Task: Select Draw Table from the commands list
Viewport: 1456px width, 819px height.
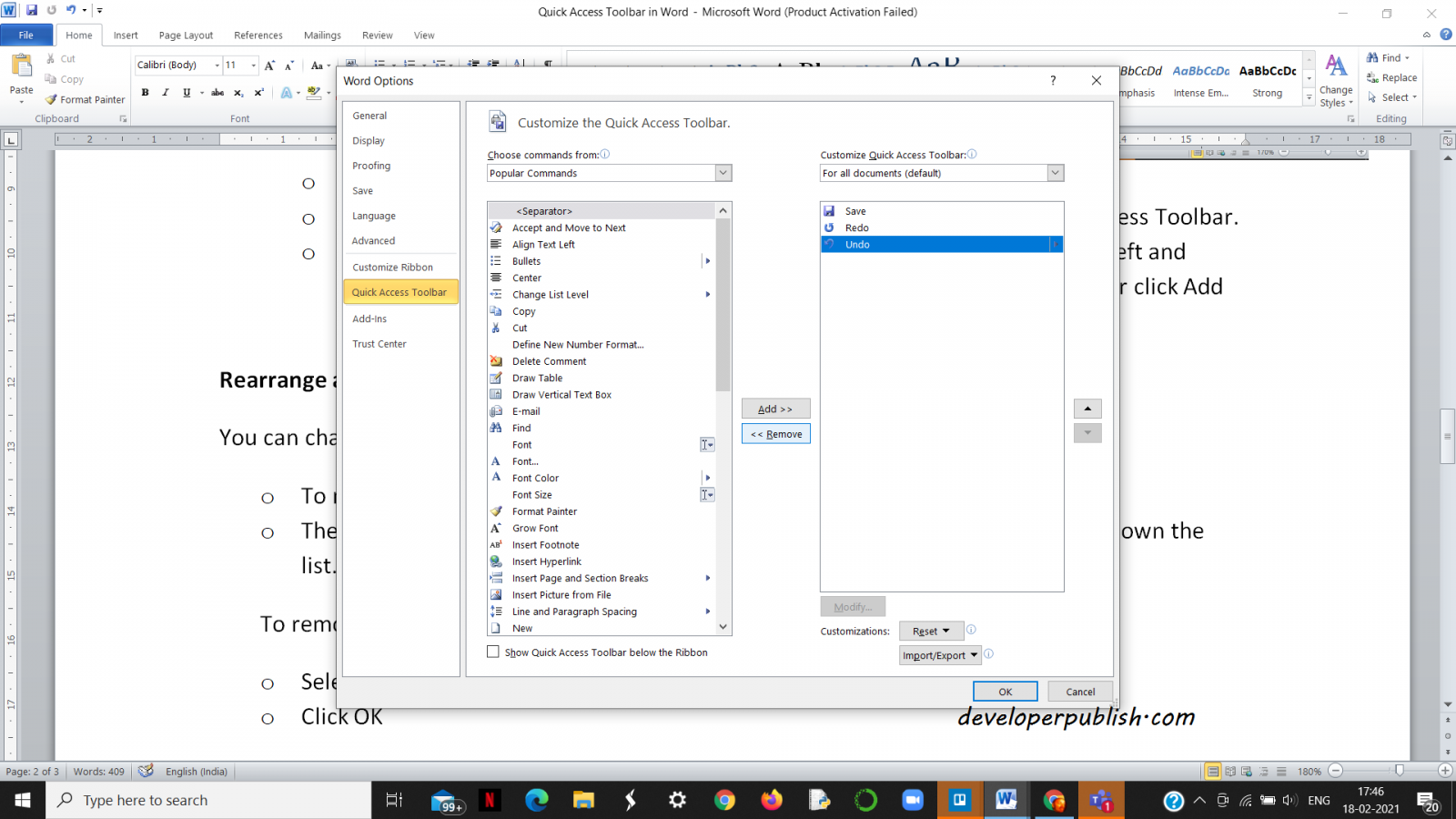Action: tap(537, 378)
